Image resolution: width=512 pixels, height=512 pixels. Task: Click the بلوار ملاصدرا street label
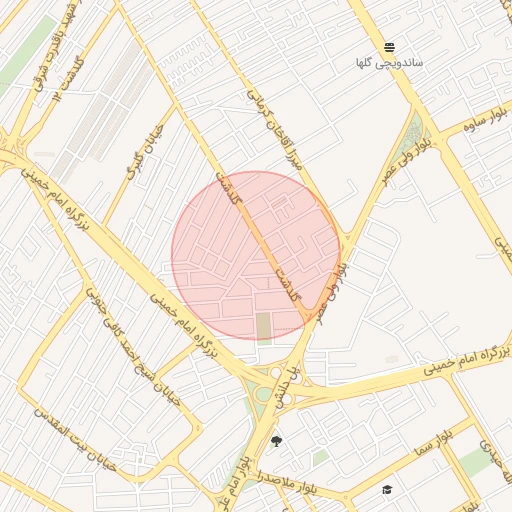click(x=286, y=483)
